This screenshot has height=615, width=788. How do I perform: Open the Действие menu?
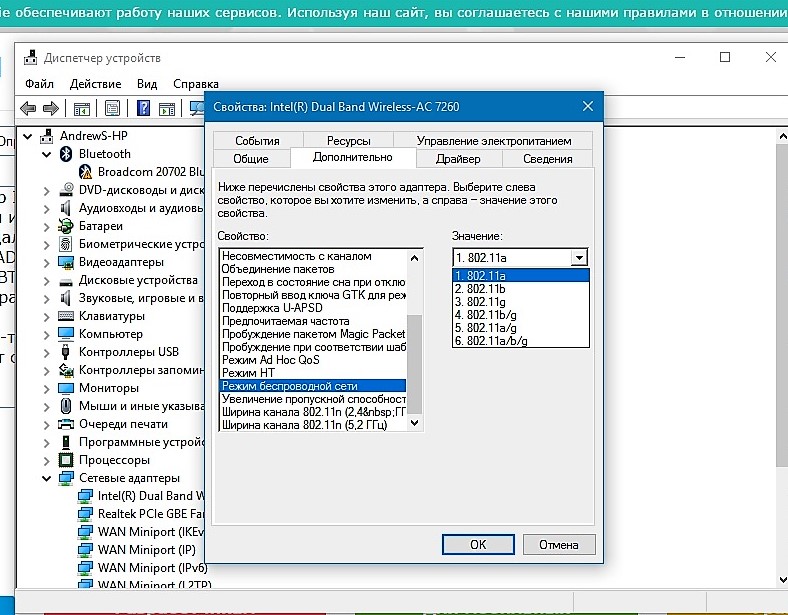coord(95,83)
